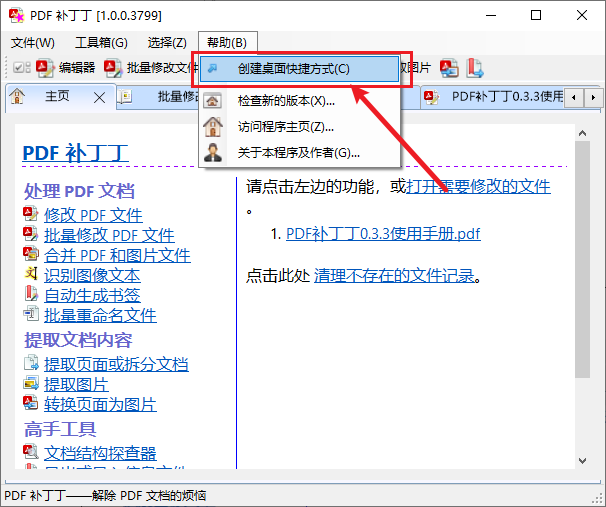Click the 清理不存在的文件记录 link
Image resolution: width=606 pixels, height=507 pixels.
394,276
